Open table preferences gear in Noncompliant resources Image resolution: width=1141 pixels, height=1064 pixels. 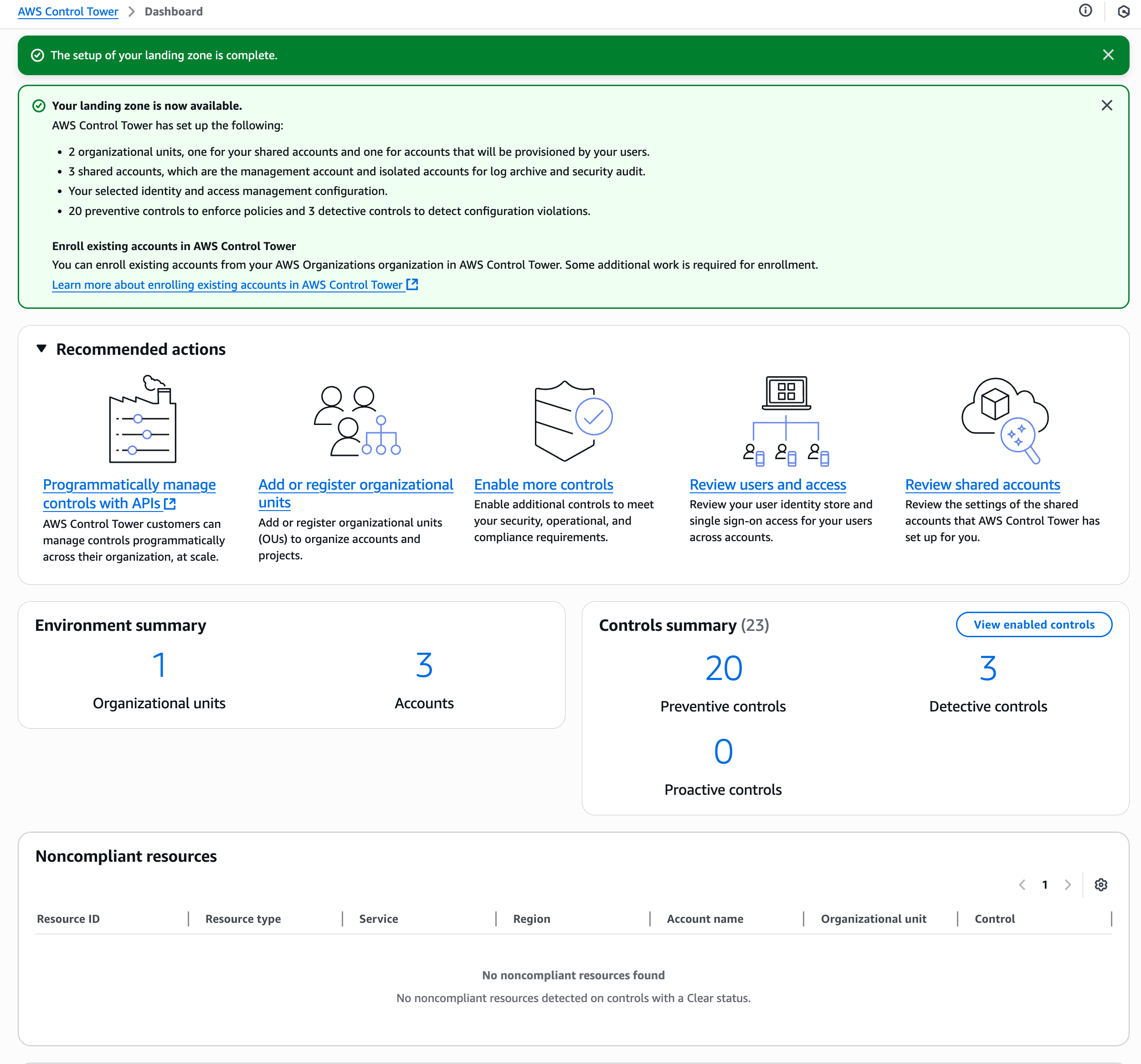coord(1100,885)
